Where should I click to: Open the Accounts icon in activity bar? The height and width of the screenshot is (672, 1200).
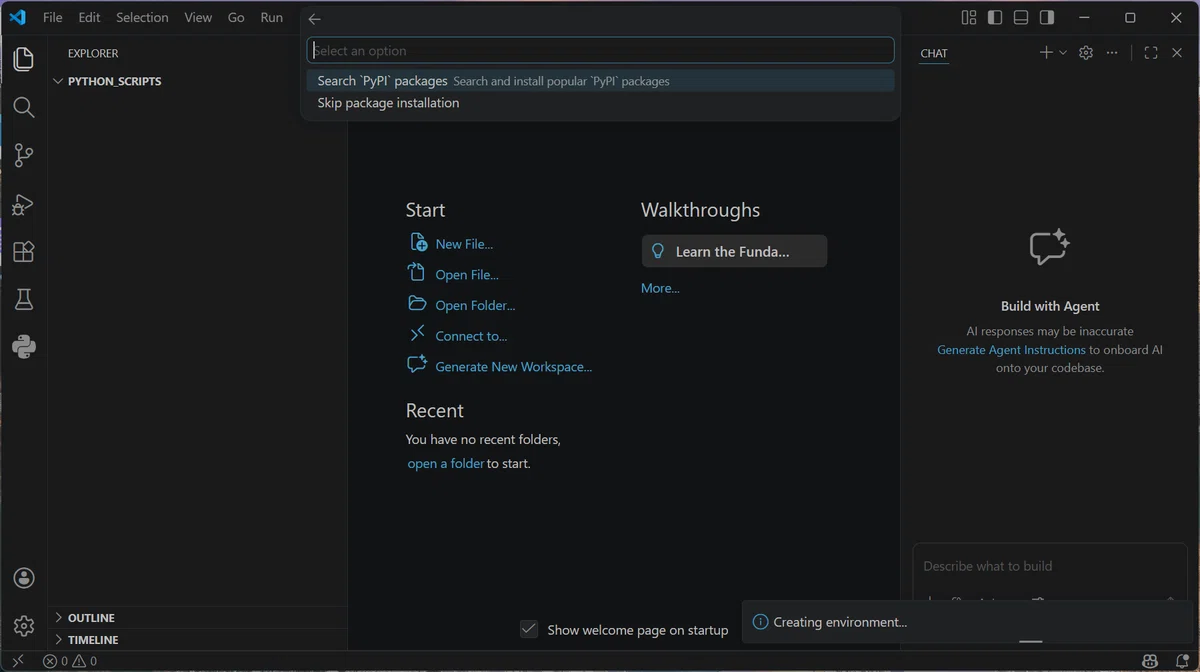pyautogui.click(x=24, y=578)
